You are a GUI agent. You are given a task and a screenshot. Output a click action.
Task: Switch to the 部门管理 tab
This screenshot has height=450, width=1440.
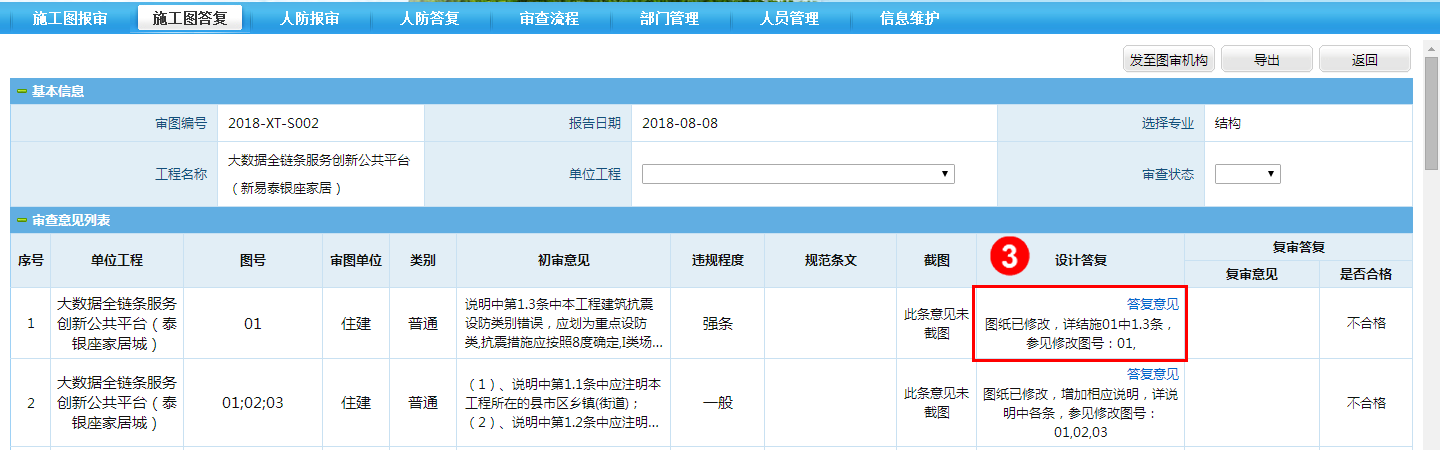(669, 18)
